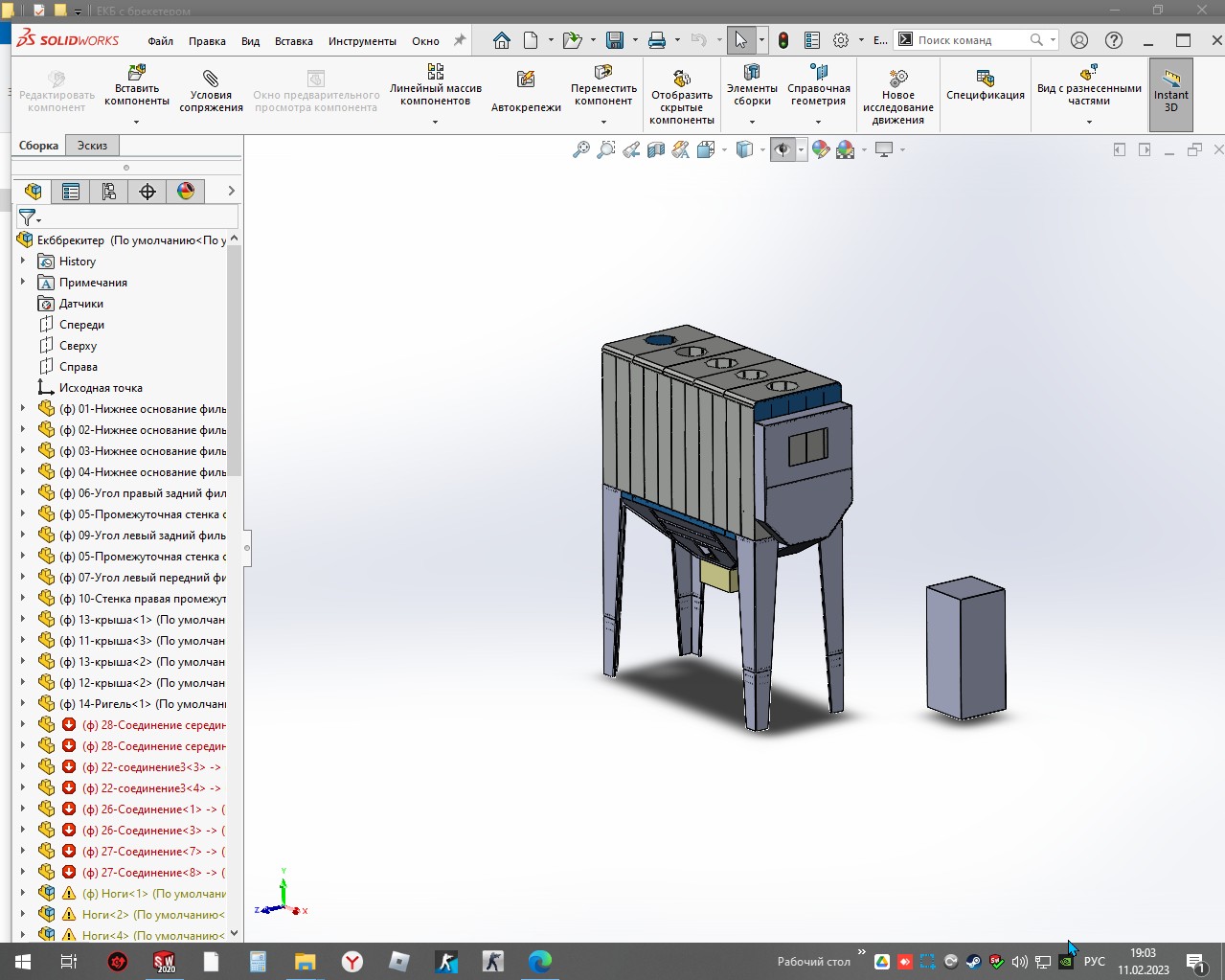Viewport: 1225px width, 980px height.
Task: Open the Инструменты menu
Action: tap(362, 41)
